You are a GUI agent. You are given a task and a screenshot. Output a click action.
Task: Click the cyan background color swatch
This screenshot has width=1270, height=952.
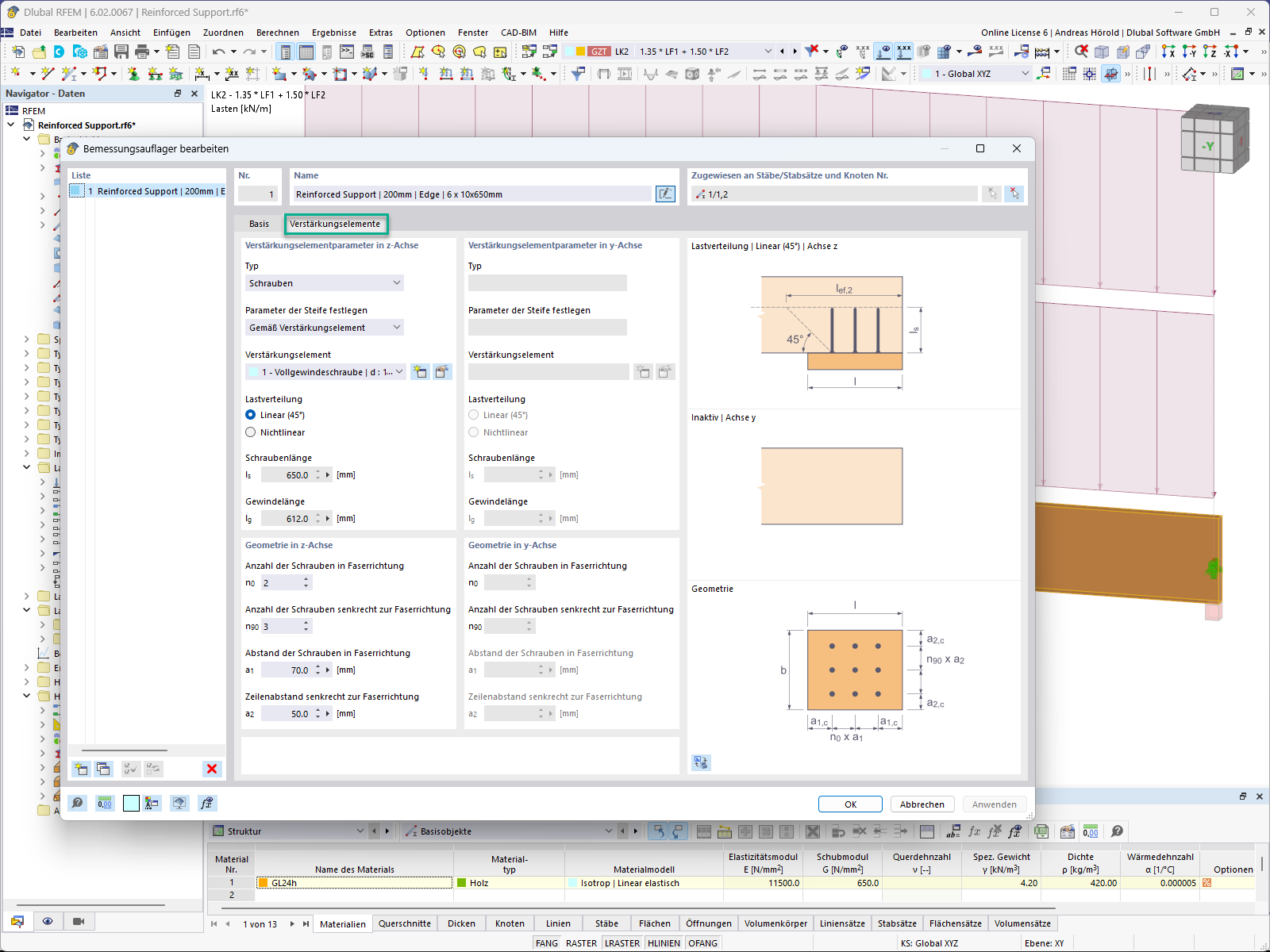pyautogui.click(x=131, y=803)
